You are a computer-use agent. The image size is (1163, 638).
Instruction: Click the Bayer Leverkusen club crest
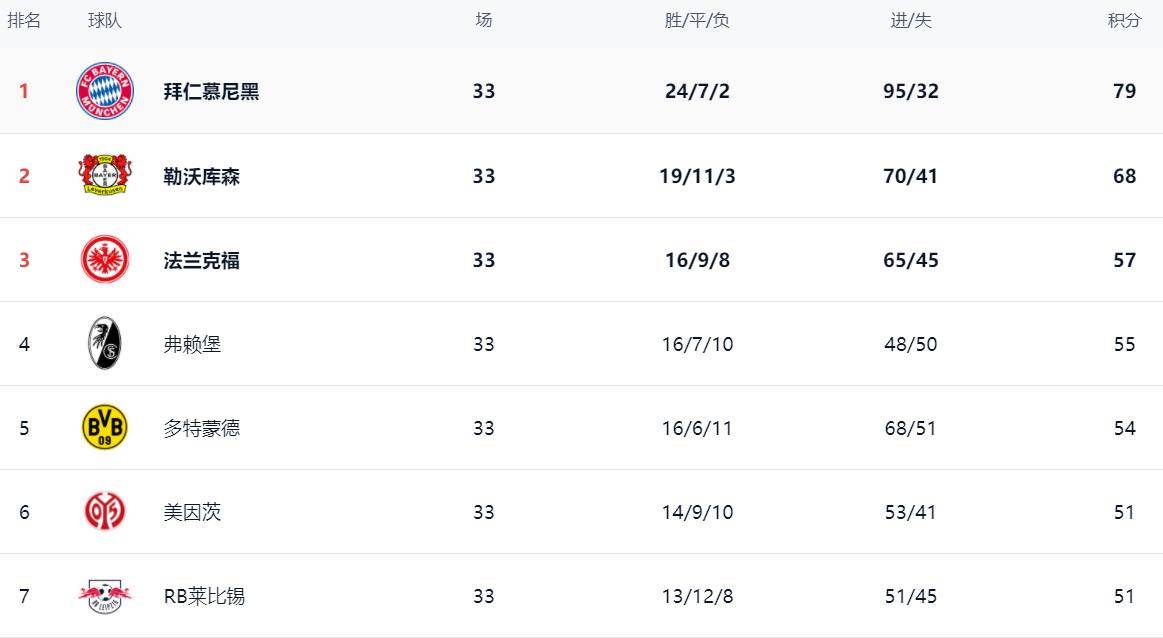(105, 176)
